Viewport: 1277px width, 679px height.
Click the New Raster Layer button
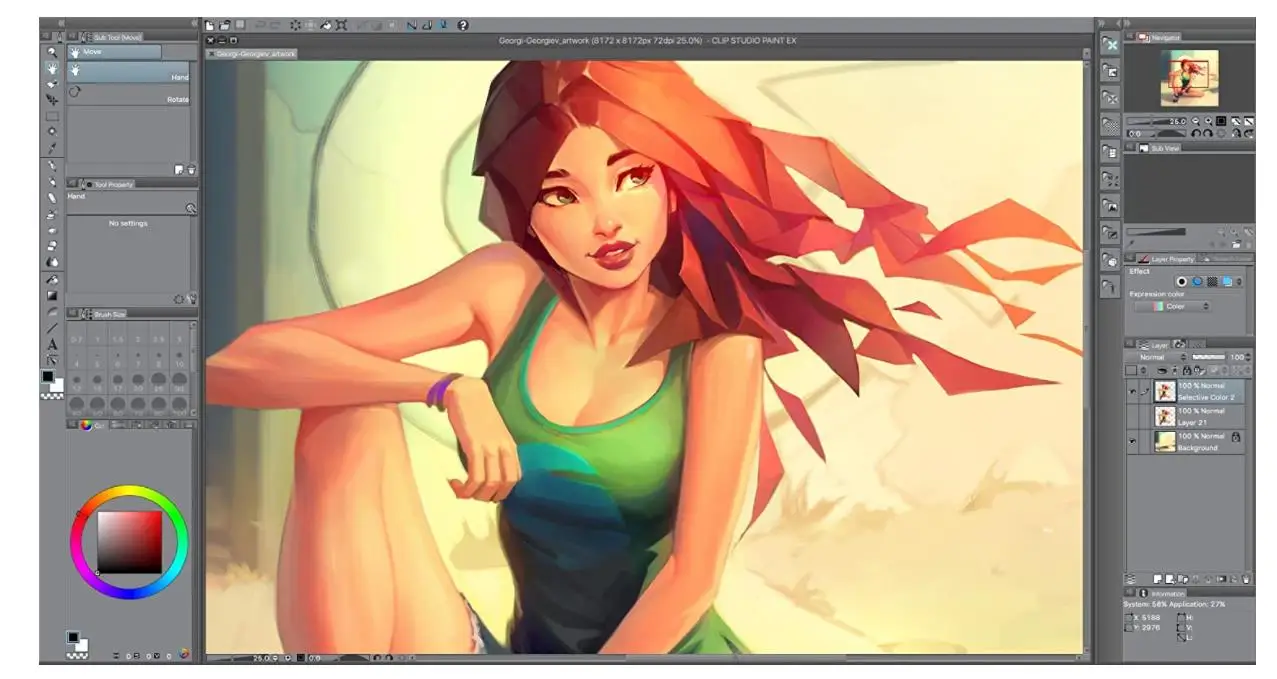tap(1158, 579)
